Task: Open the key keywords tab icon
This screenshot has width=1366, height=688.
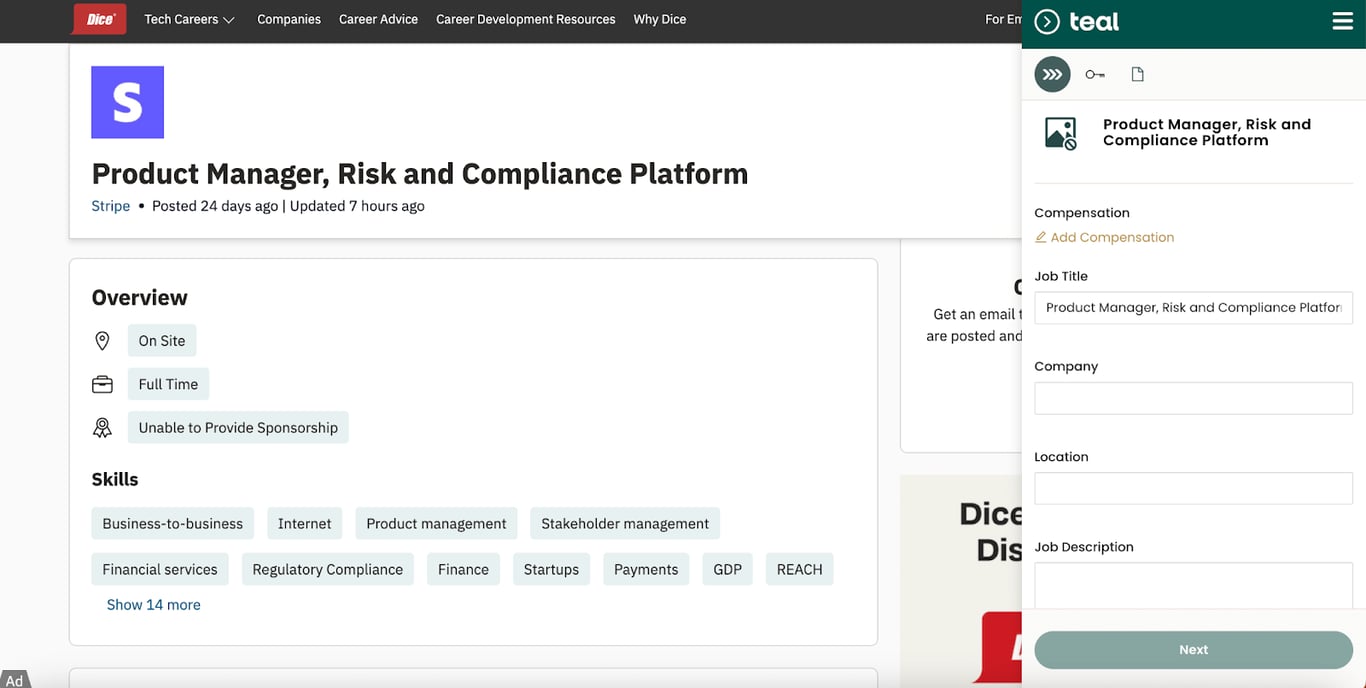Action: pyautogui.click(x=1095, y=74)
